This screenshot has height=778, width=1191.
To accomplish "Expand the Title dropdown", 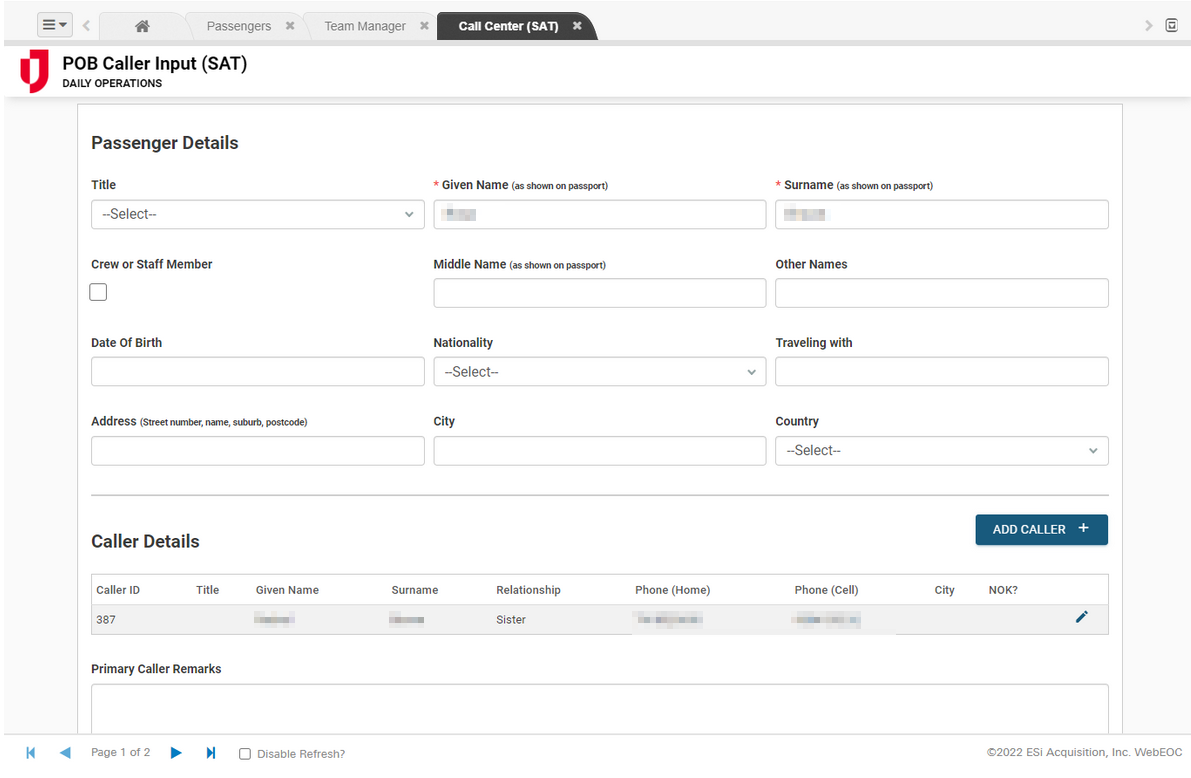I will (x=257, y=214).
